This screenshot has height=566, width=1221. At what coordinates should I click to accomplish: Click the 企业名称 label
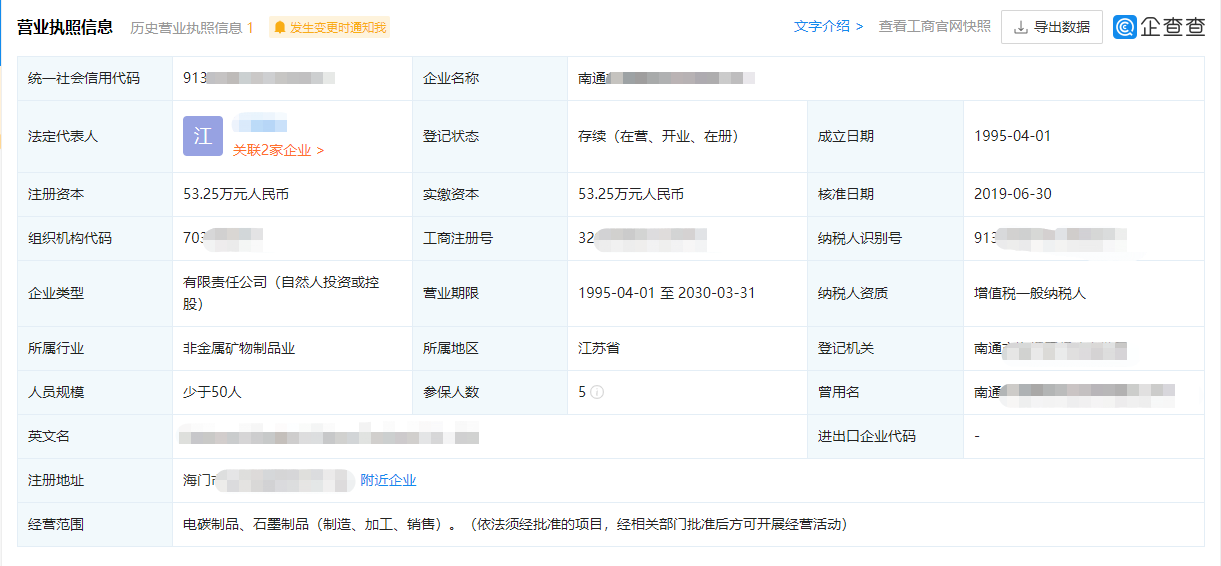coord(451,78)
